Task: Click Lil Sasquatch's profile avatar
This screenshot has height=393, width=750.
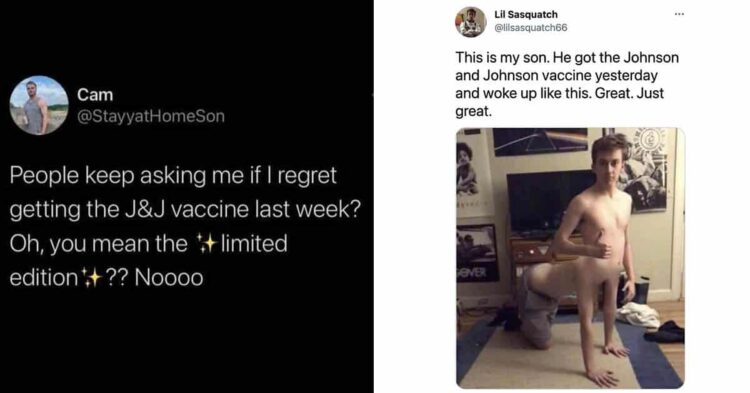Action: click(x=471, y=22)
